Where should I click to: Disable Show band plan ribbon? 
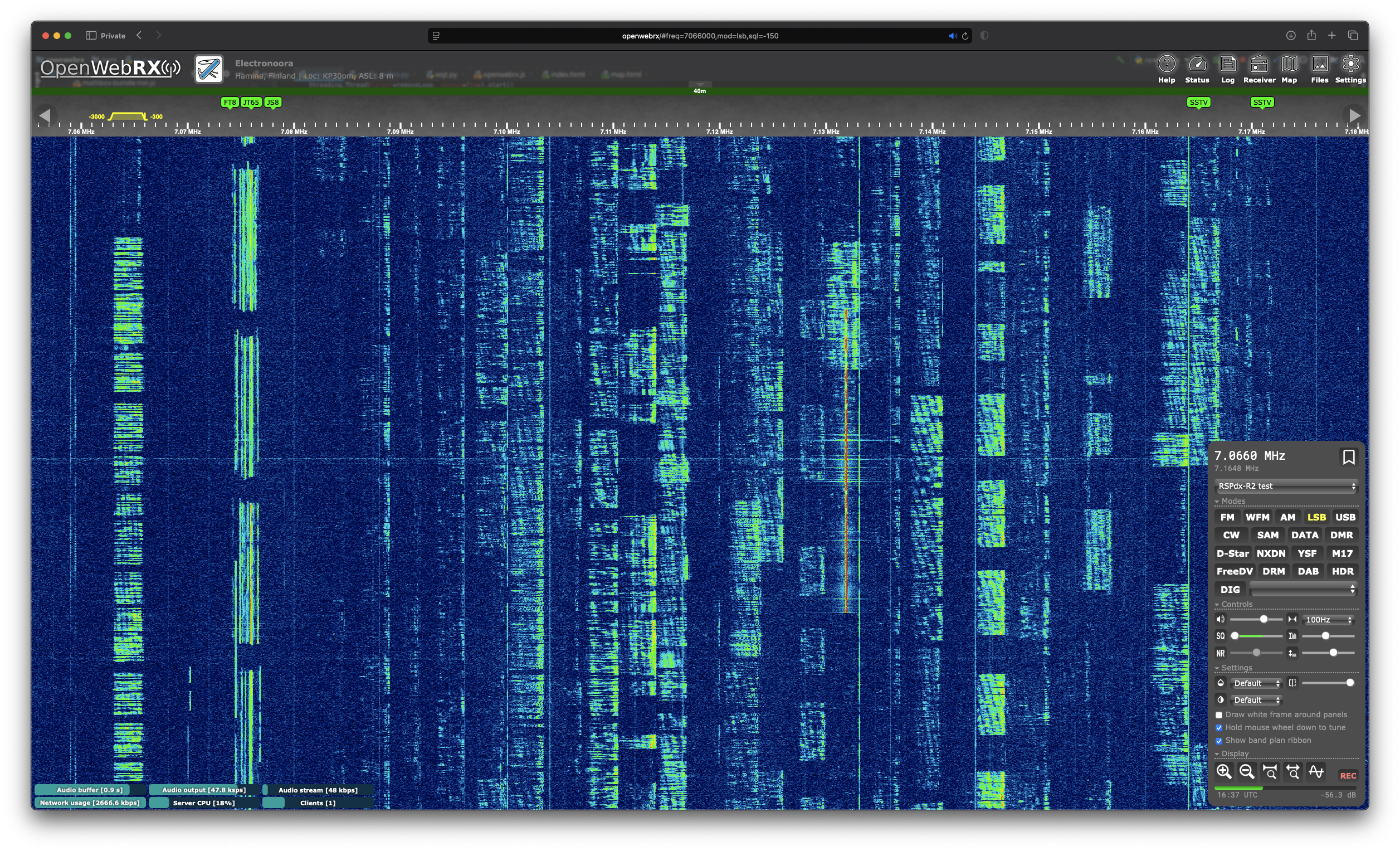tap(1219, 741)
